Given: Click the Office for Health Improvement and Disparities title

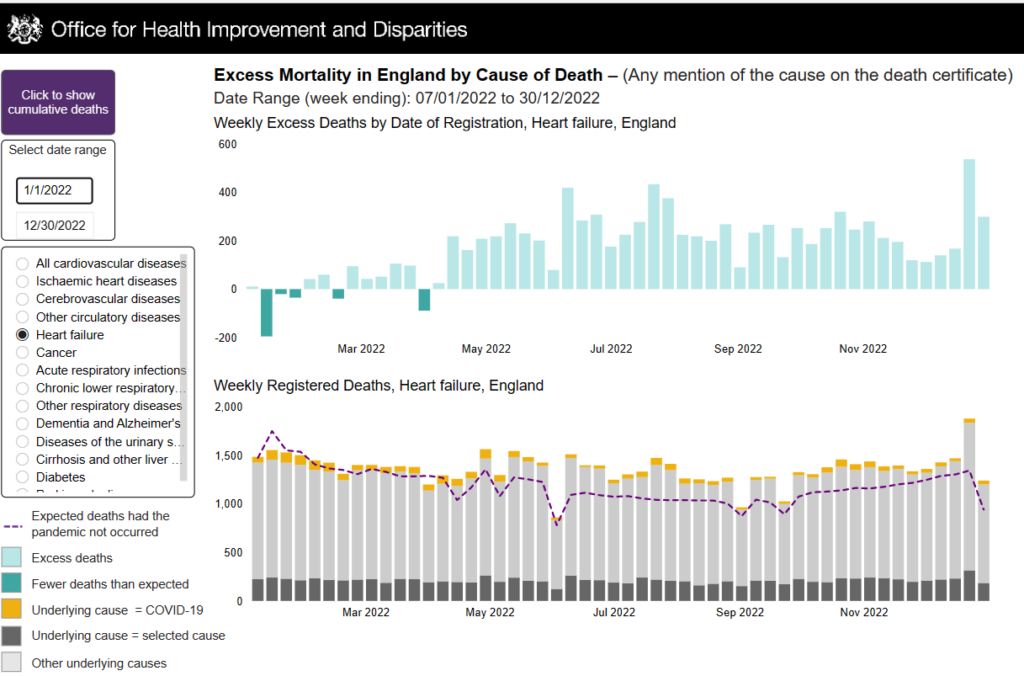Looking at the screenshot, I should point(258,29).
